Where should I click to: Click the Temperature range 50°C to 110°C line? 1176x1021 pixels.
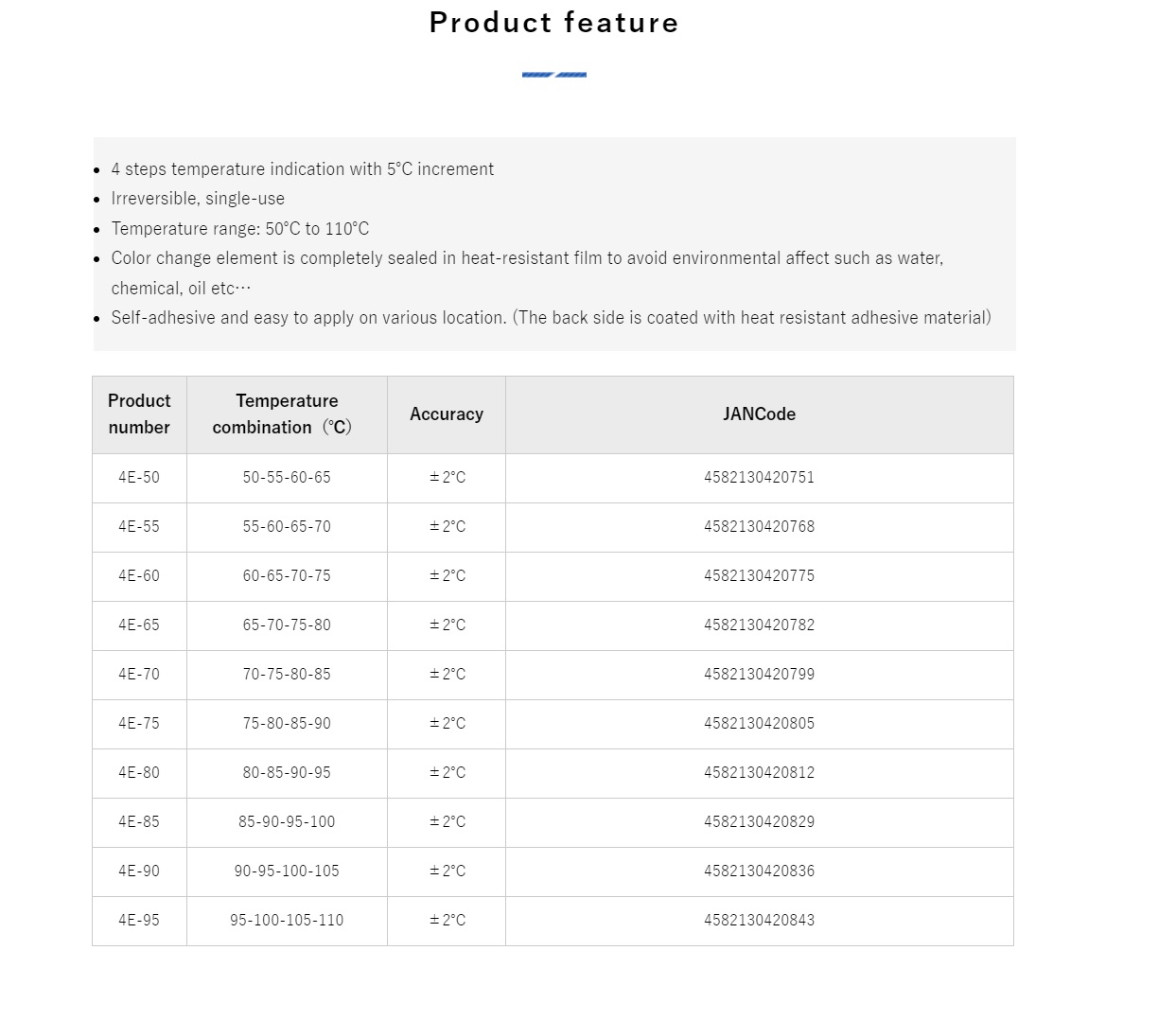click(240, 229)
